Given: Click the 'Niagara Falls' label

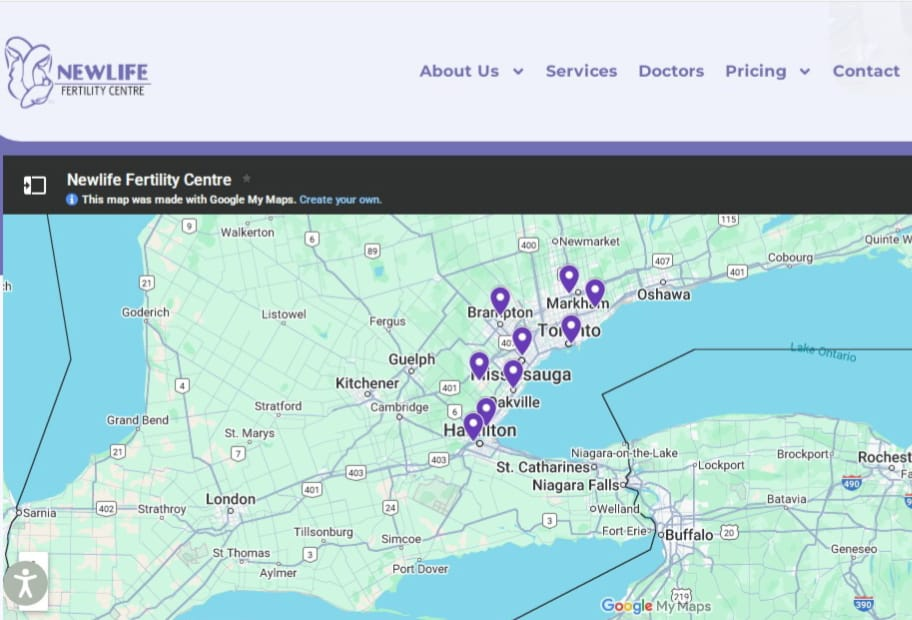Looking at the screenshot, I should tap(576, 485).
